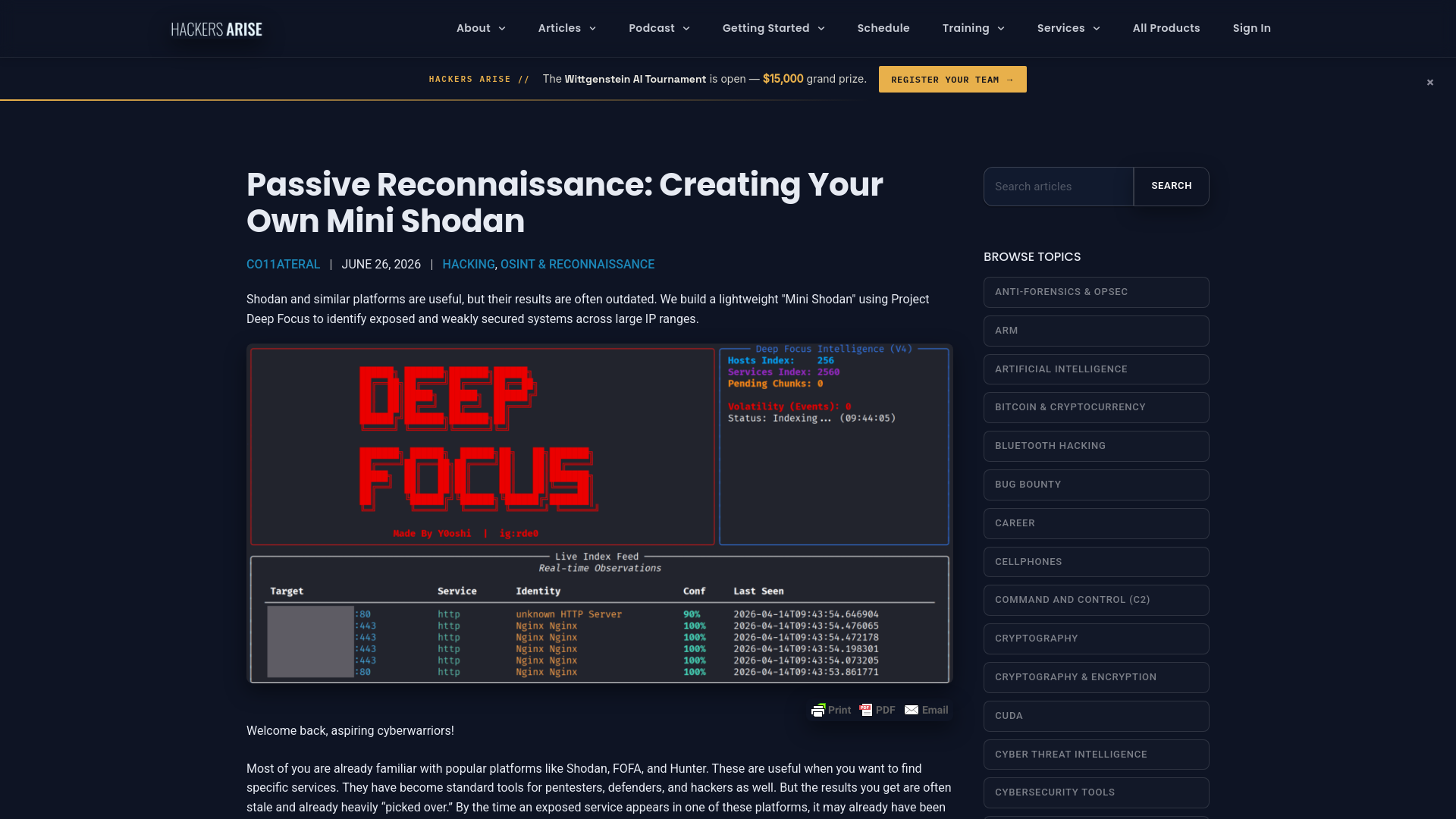Open Command and Control (C2) topic

(x=1097, y=600)
